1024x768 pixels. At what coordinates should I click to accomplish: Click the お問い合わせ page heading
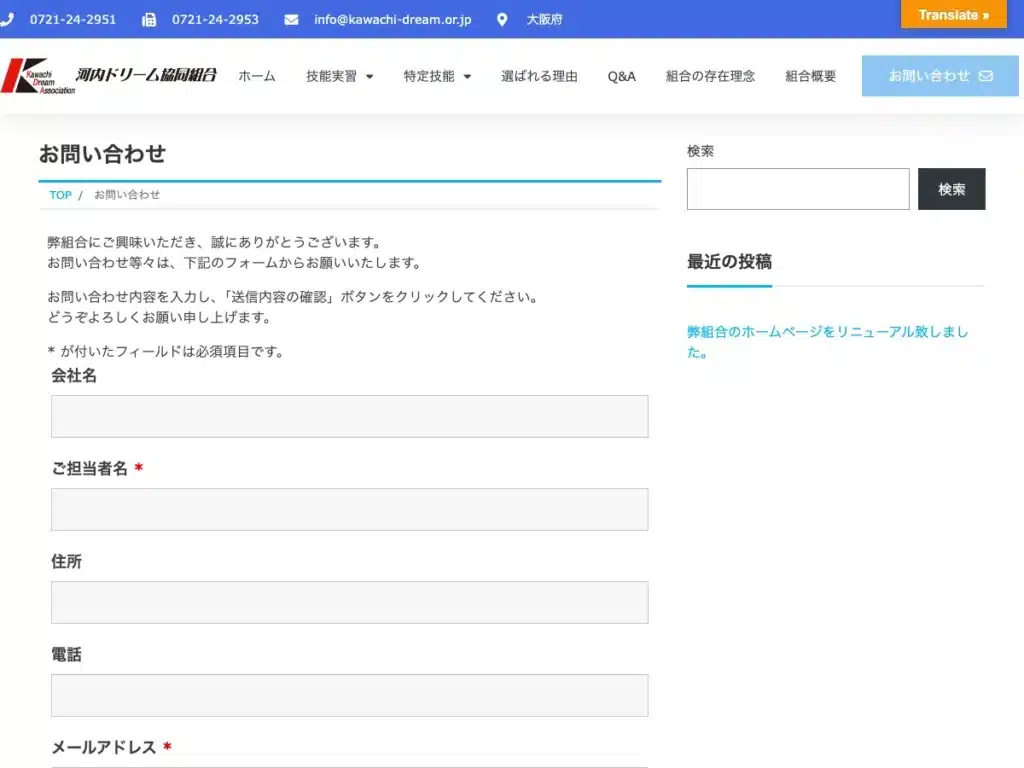coord(102,153)
